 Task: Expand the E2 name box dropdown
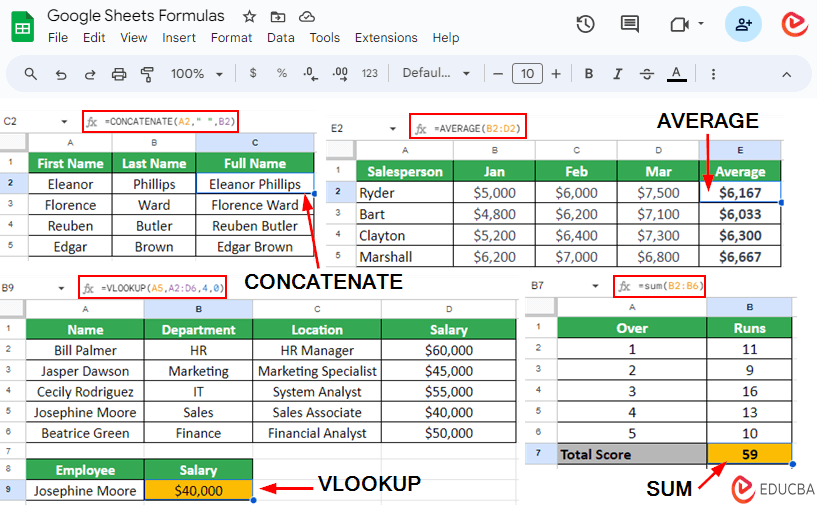tap(393, 129)
